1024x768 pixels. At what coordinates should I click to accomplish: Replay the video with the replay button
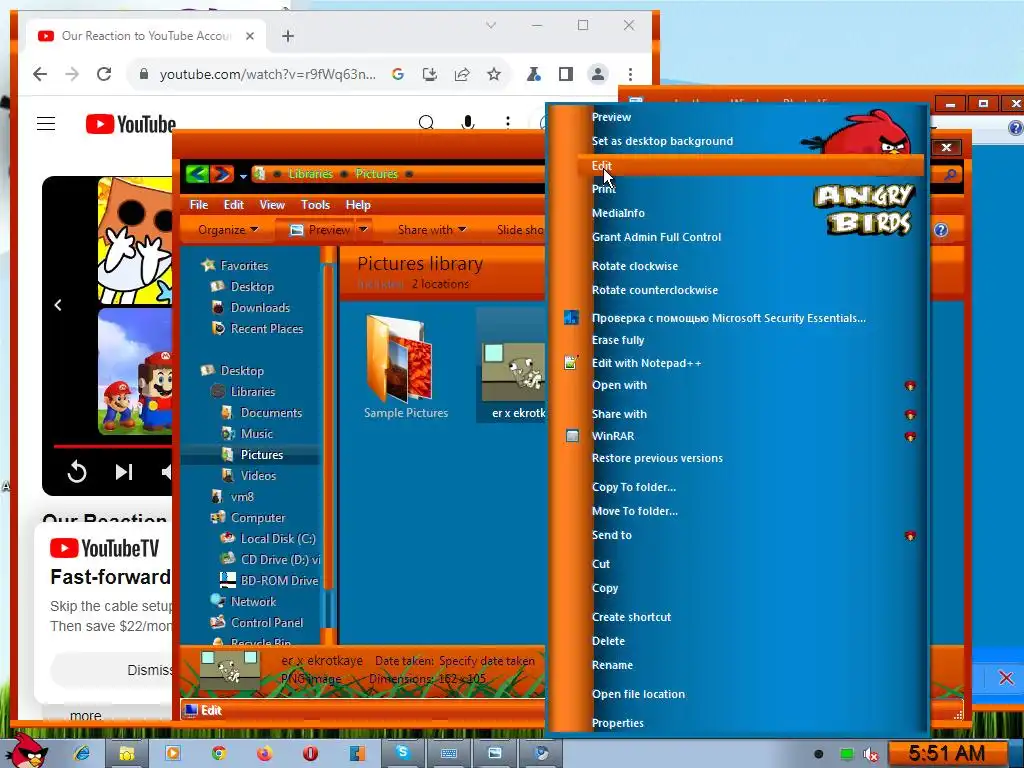tap(77, 472)
